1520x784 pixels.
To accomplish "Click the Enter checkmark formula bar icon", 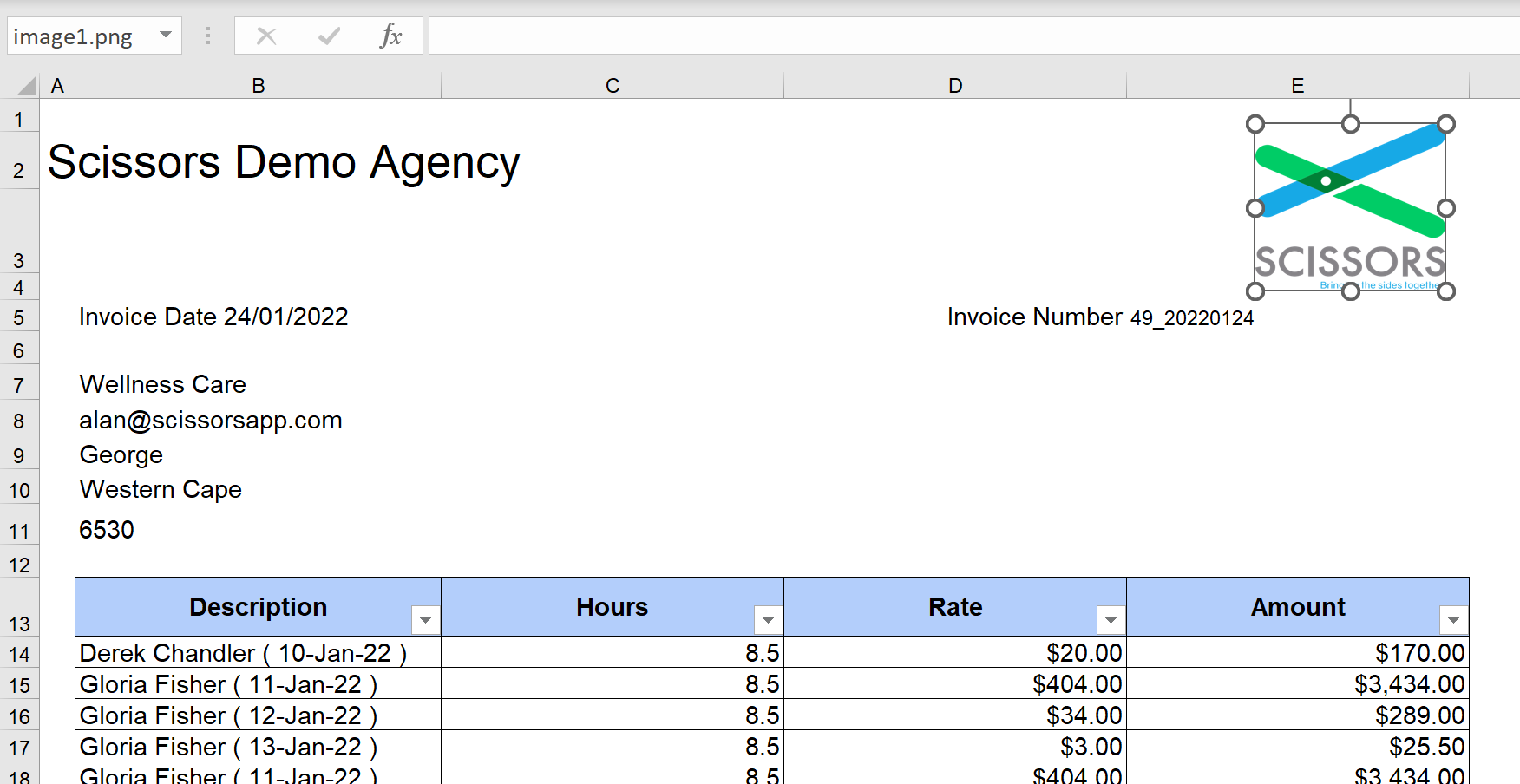I will coord(329,36).
